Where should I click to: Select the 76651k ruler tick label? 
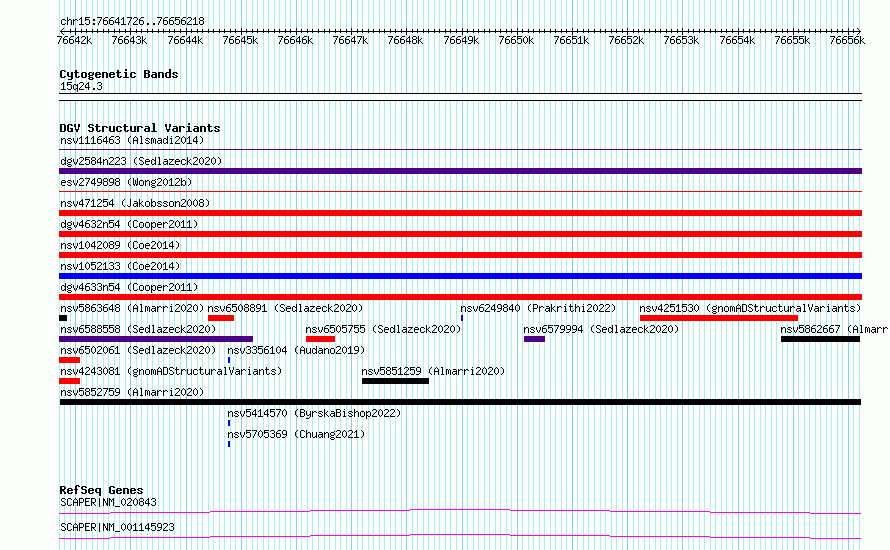coord(571,40)
